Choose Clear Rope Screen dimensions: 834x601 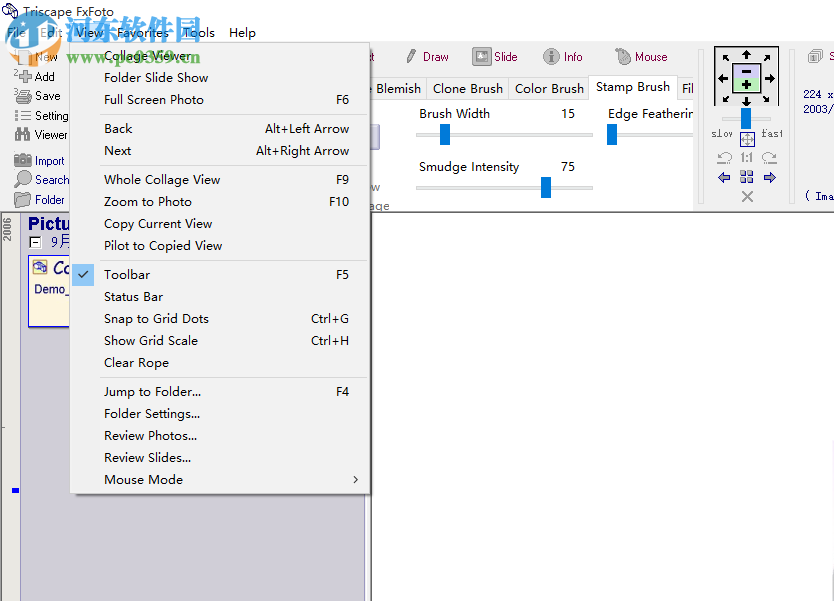[x=220, y=363]
